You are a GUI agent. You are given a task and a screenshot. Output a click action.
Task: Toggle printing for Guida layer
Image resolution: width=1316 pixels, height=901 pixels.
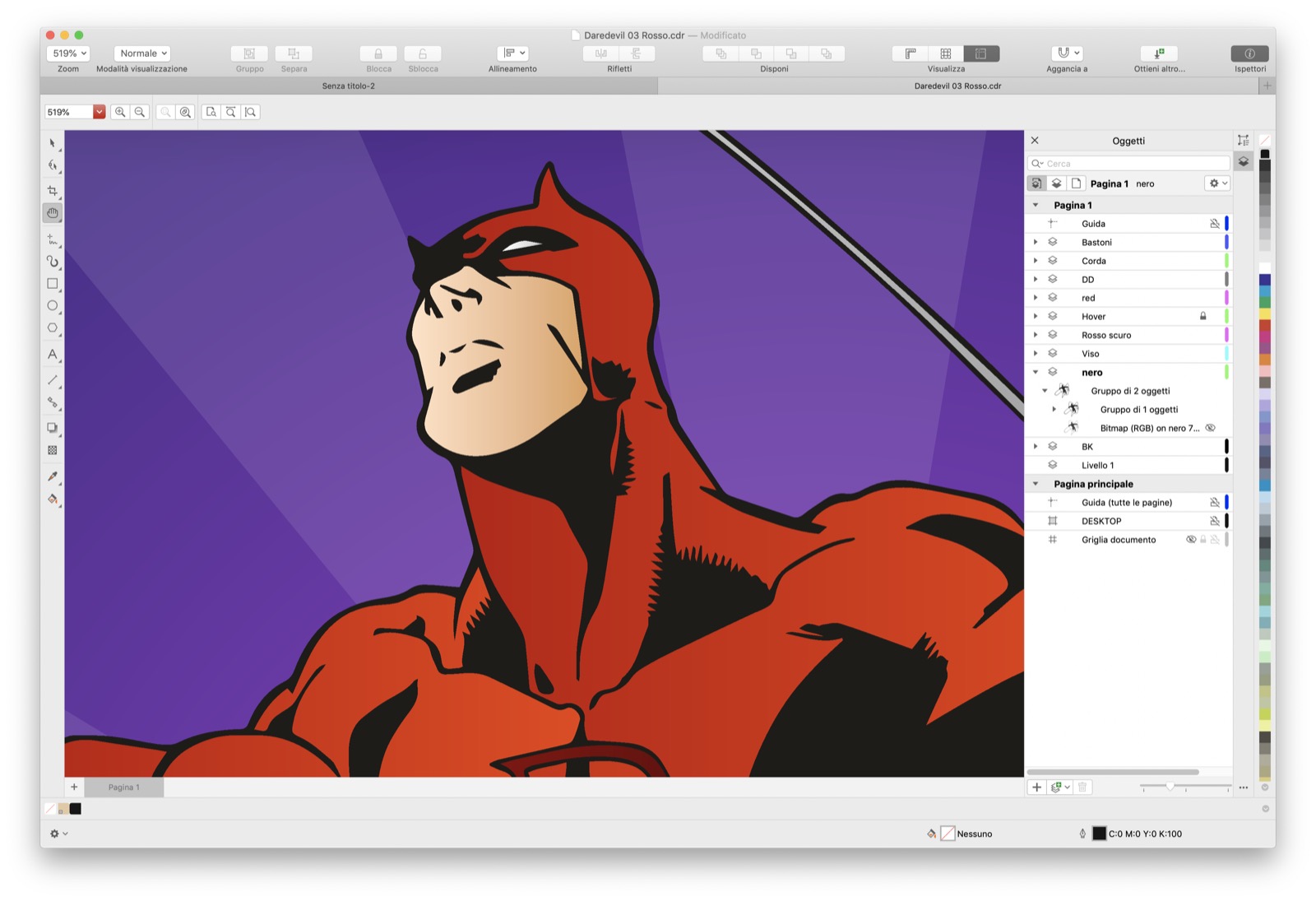pyautogui.click(x=1215, y=224)
